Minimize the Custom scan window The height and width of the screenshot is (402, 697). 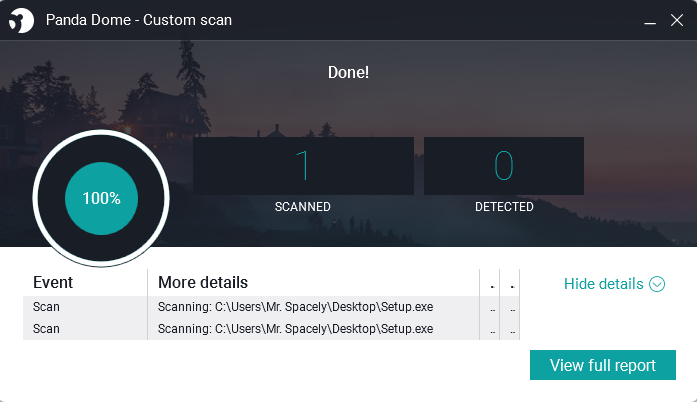(649, 20)
